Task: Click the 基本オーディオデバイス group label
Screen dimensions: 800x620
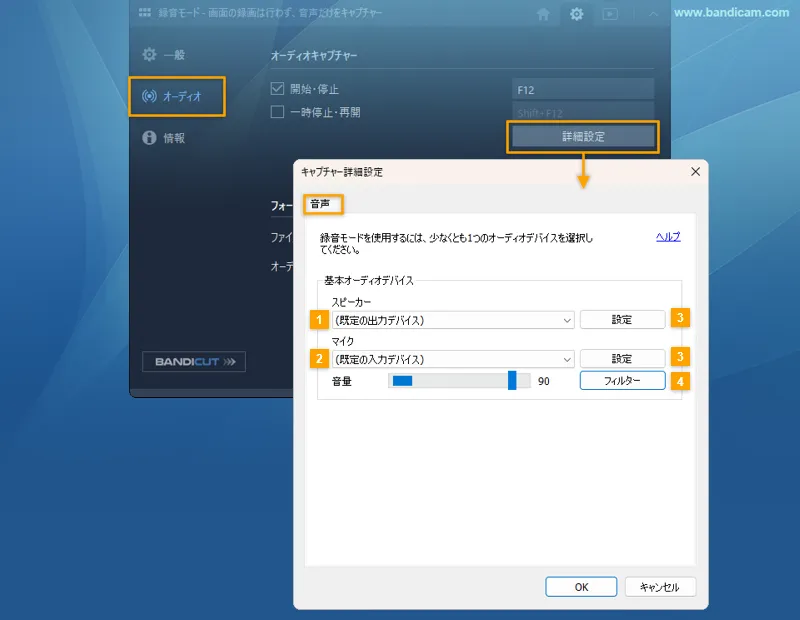Action: [x=369, y=280]
